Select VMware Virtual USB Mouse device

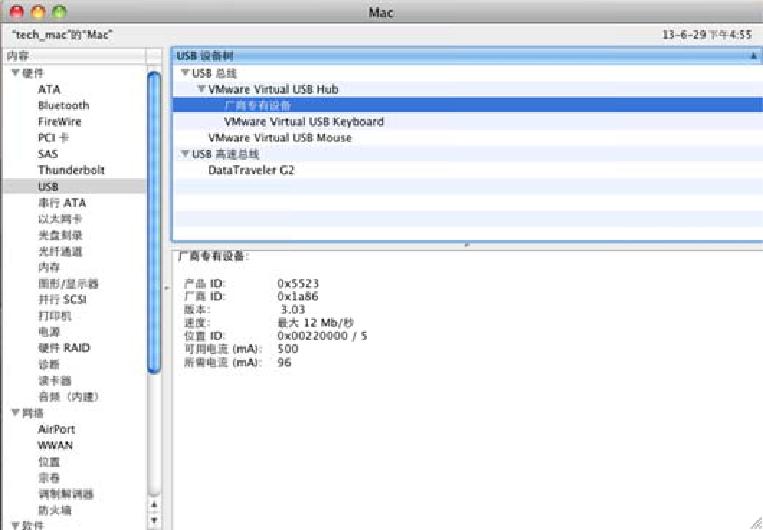(x=279, y=137)
